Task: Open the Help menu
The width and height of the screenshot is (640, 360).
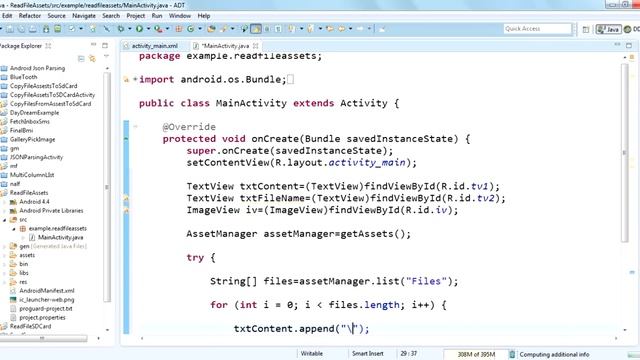Action: coord(204,16)
